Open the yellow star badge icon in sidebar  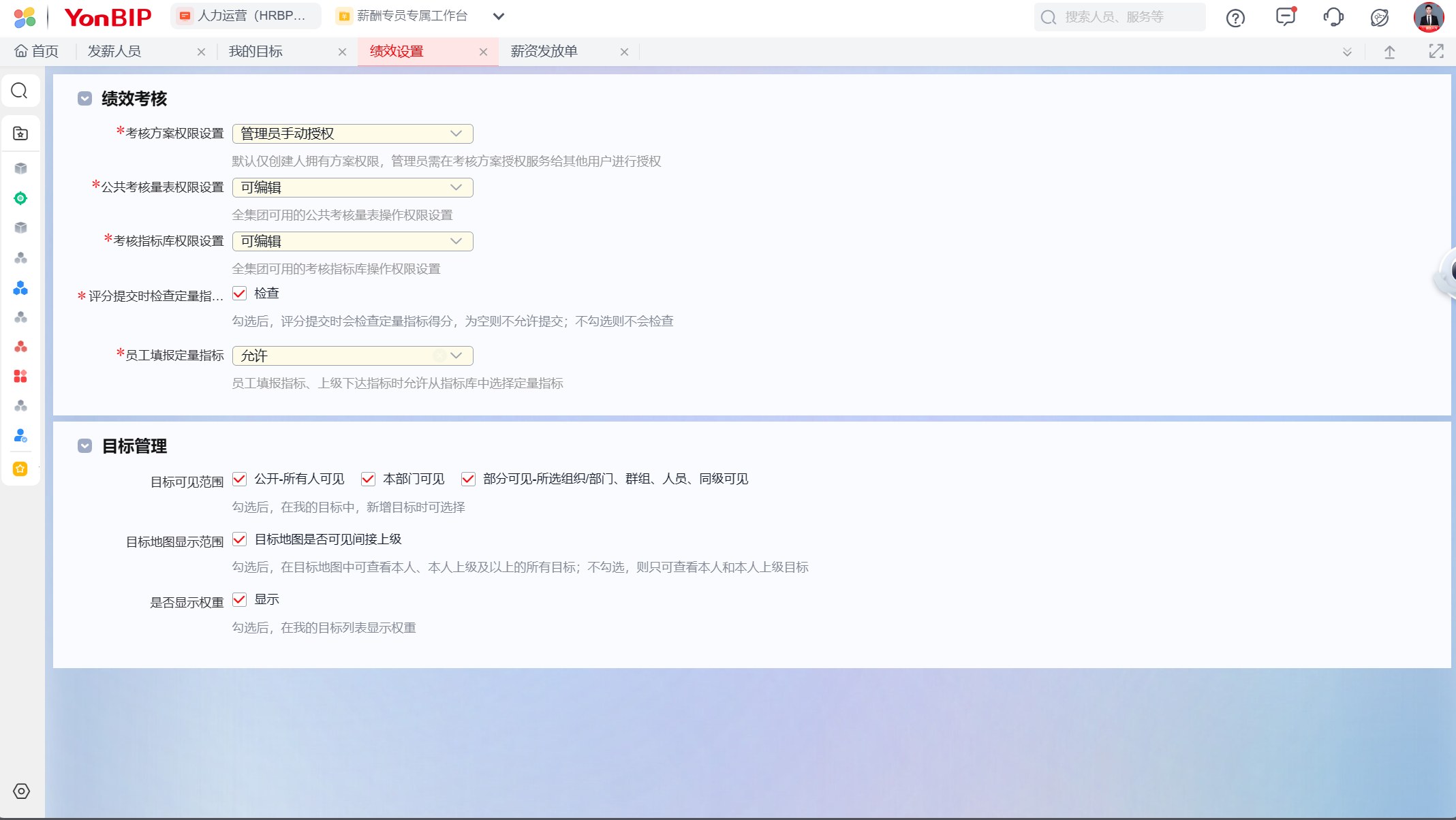click(20, 469)
